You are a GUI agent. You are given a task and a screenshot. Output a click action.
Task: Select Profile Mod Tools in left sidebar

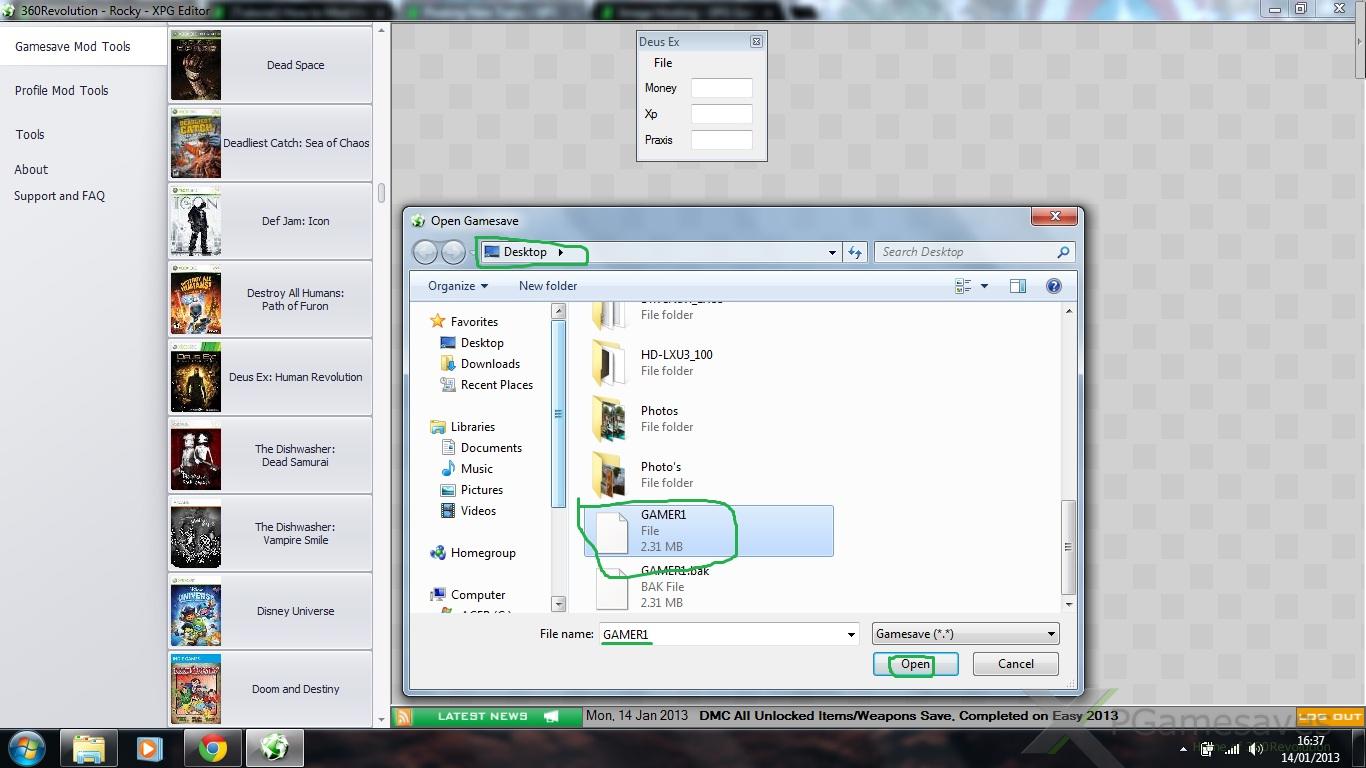62,90
